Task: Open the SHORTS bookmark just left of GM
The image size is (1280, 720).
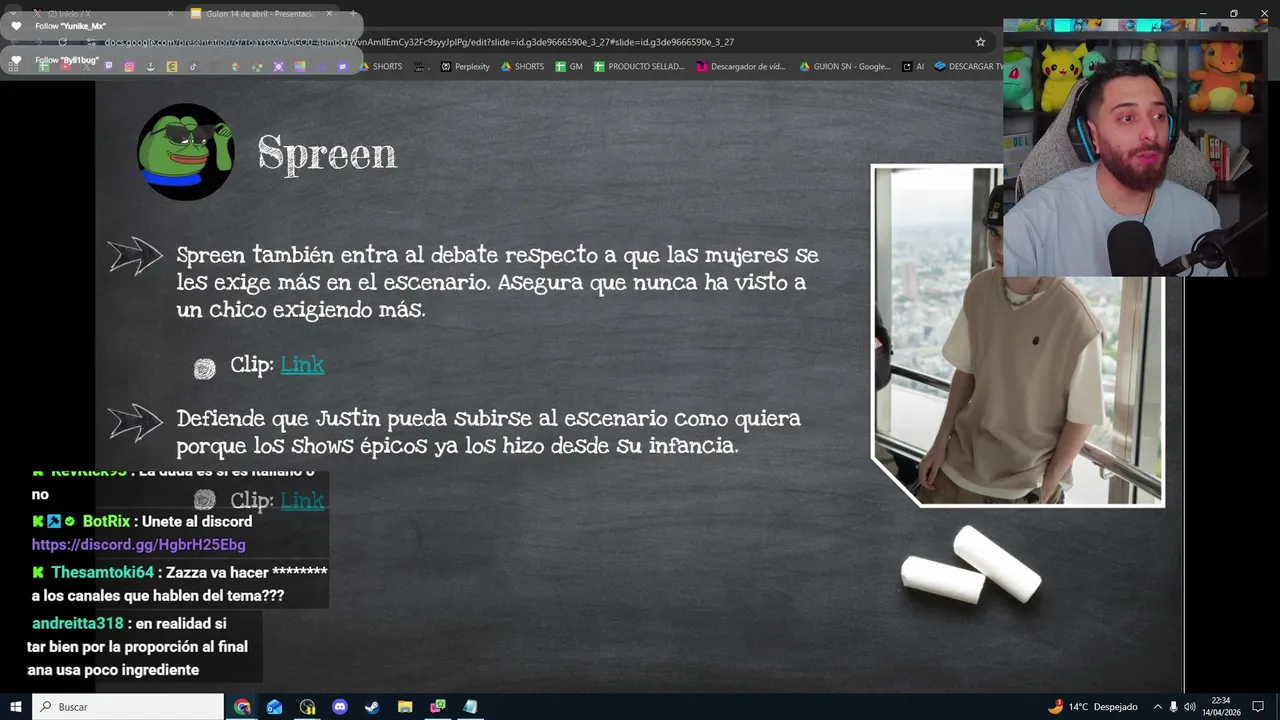Action: [522, 67]
